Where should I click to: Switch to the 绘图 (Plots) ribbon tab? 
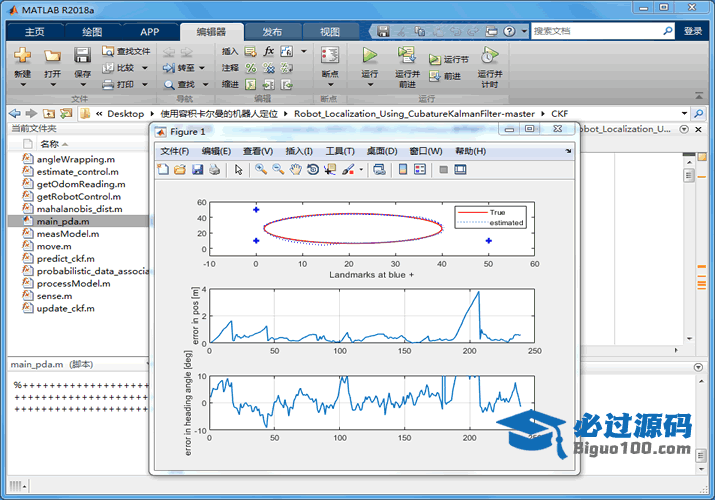click(92, 31)
